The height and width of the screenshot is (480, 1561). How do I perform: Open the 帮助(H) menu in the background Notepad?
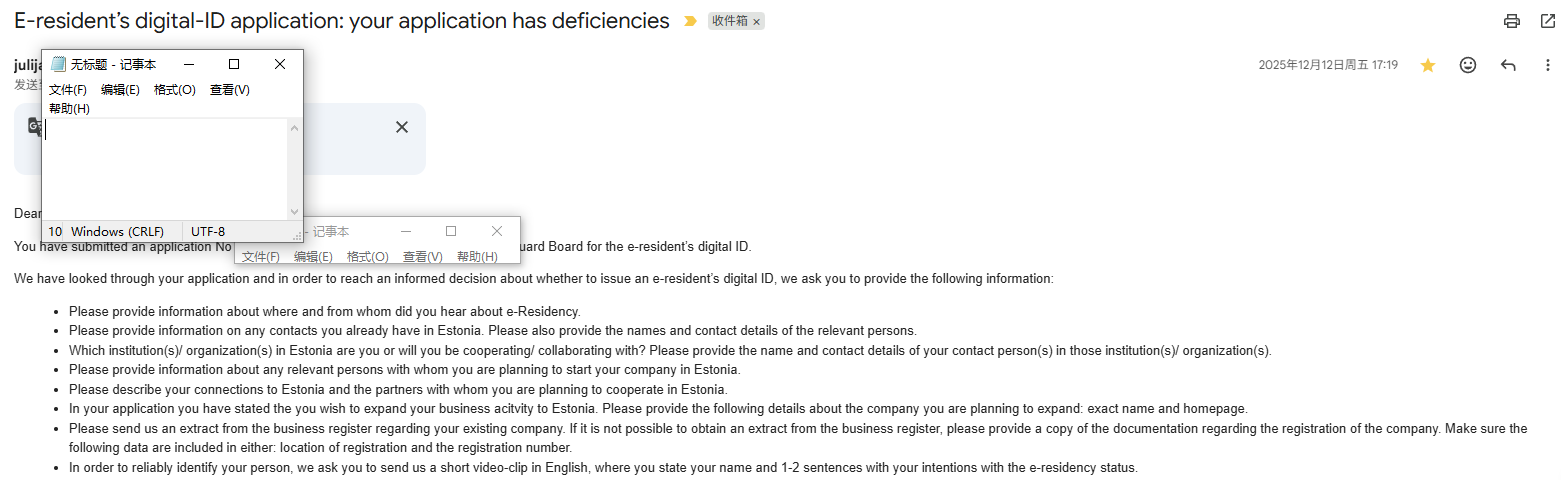pos(477,257)
